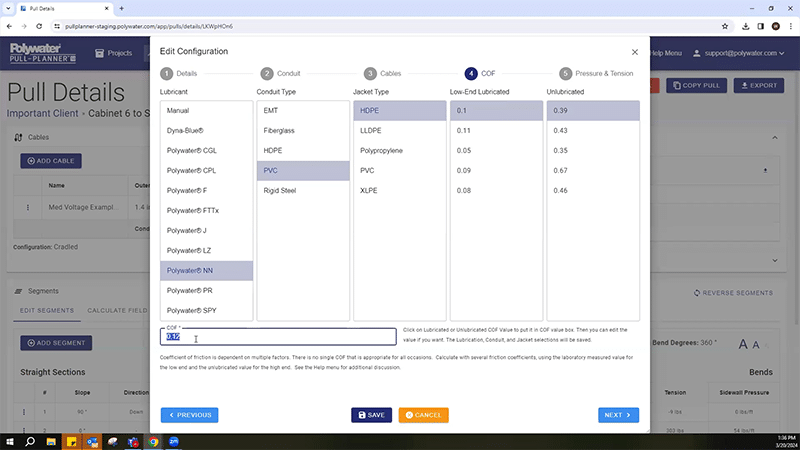Pick unlubricated value 0.43

point(593,131)
